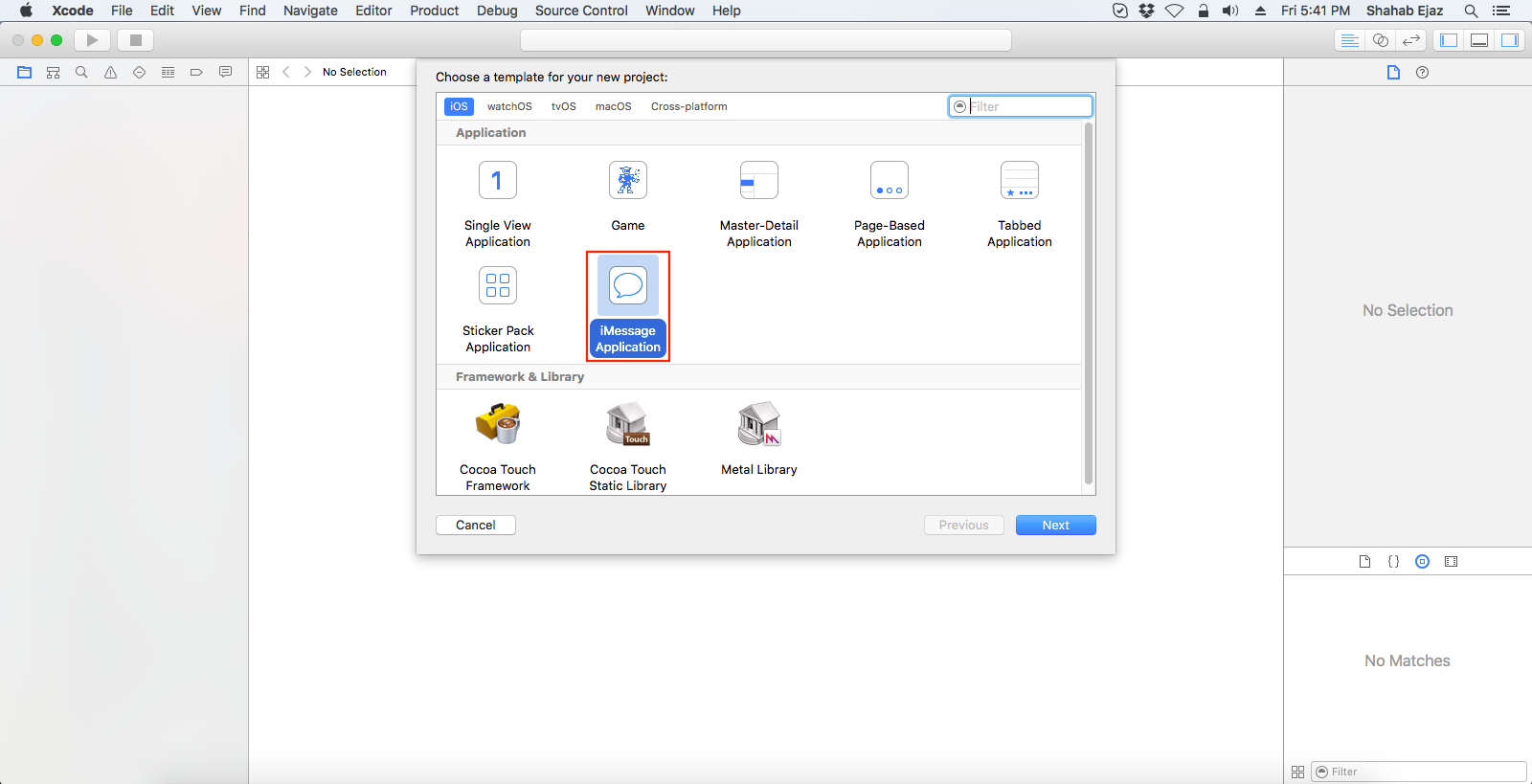Open the Editor menu

point(373,11)
